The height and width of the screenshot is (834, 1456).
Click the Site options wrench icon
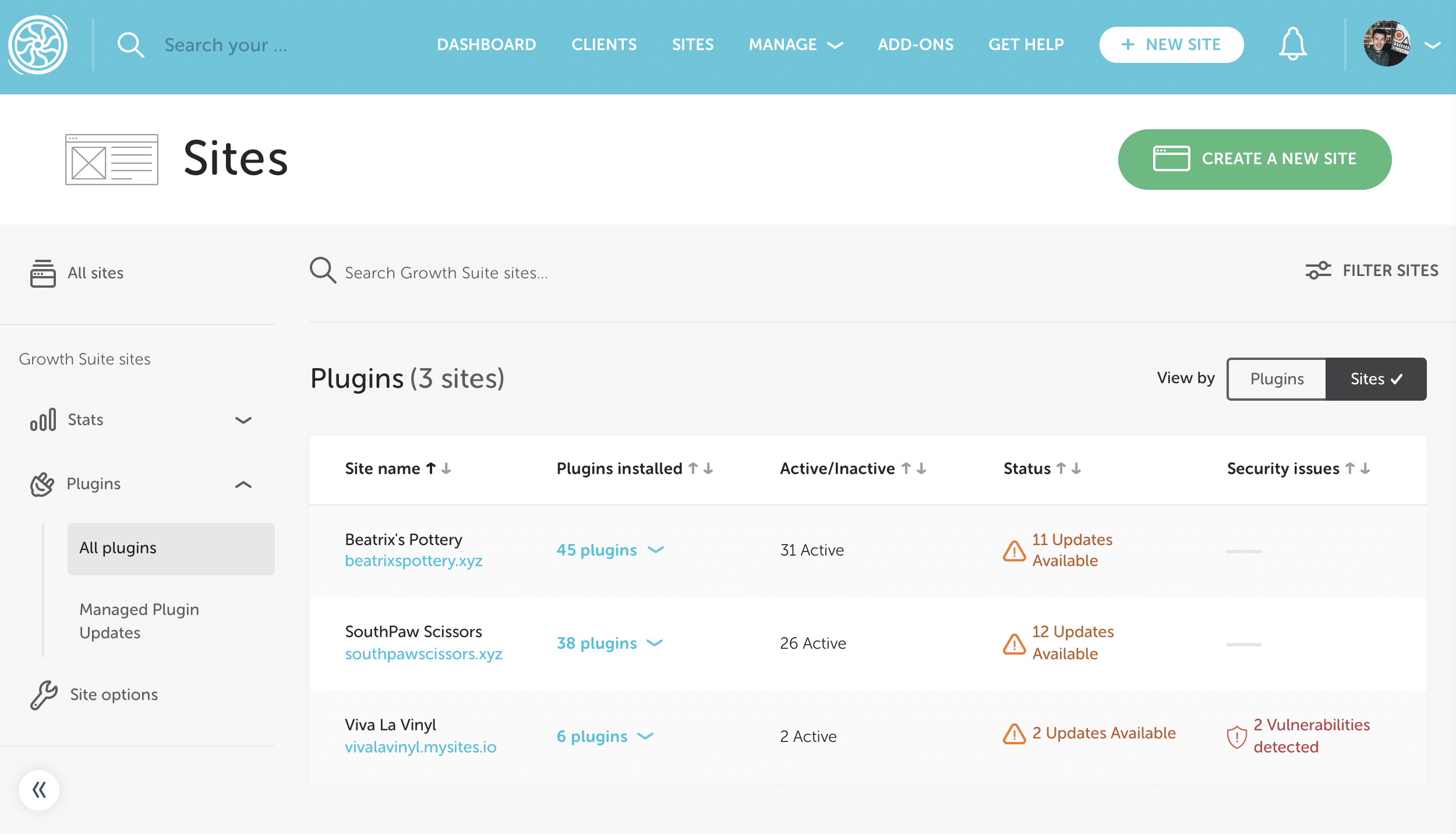click(44, 695)
